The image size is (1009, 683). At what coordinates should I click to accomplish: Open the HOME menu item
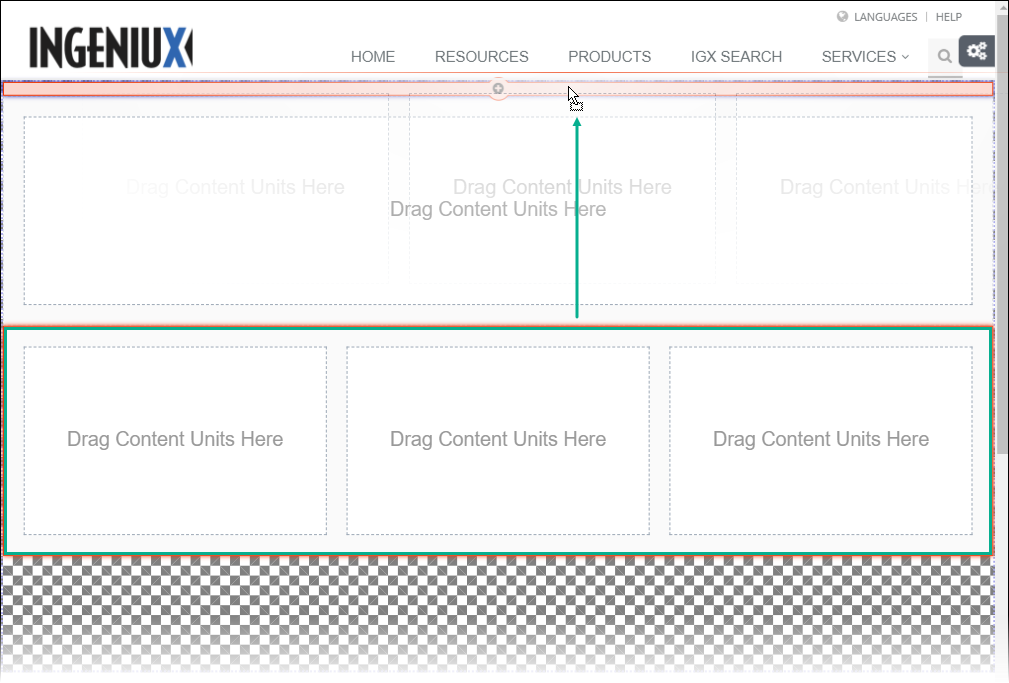pos(373,57)
